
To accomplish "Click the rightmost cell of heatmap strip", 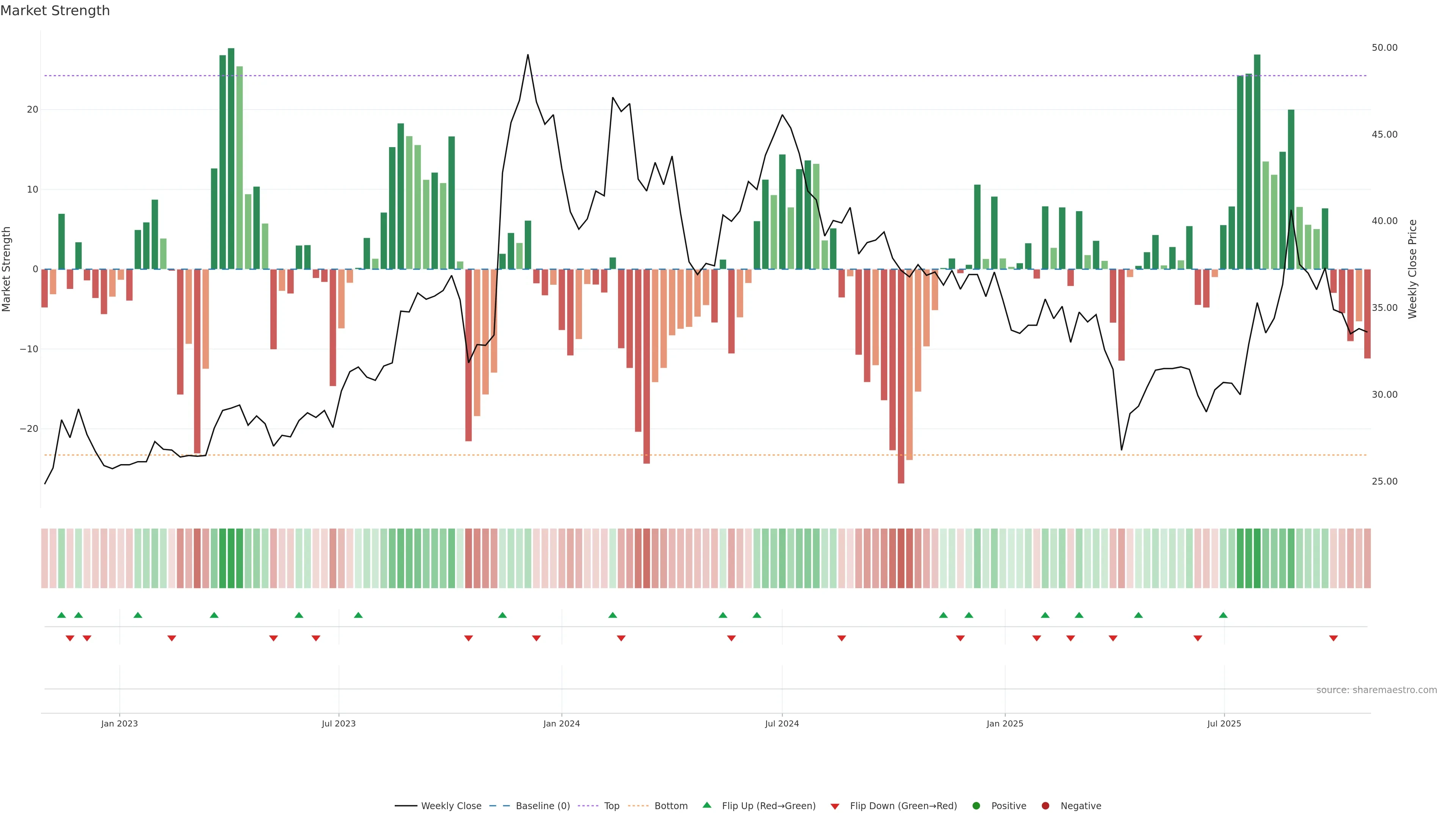I will 1367,558.
